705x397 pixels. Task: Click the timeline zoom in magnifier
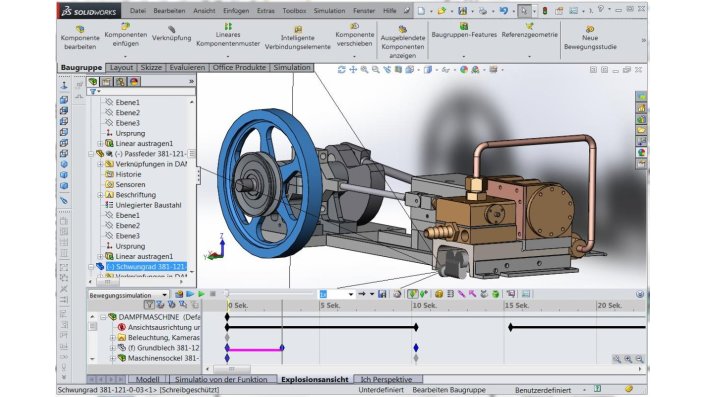click(628, 359)
